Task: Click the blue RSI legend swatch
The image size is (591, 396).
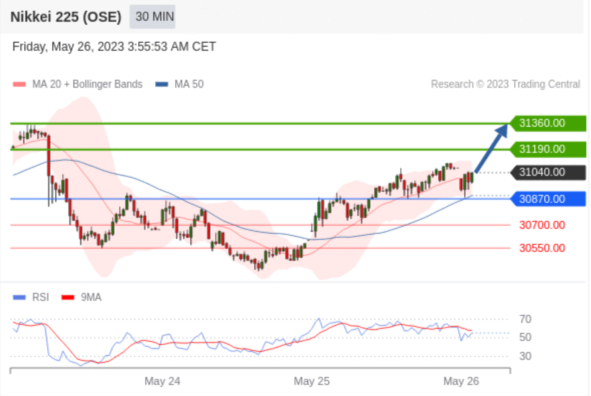Action: click(19, 297)
